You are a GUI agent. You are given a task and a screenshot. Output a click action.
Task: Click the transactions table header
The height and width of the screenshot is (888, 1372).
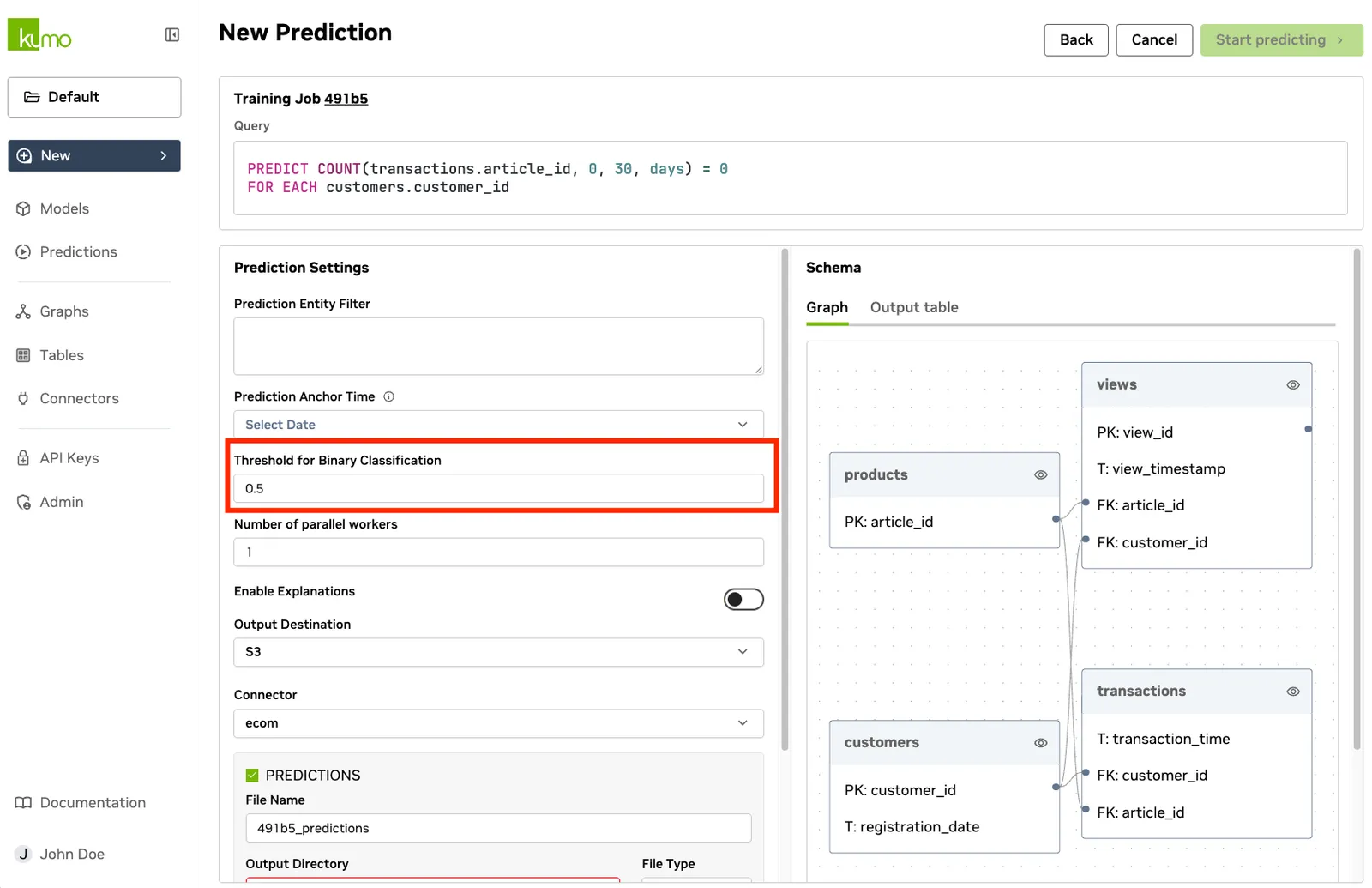(x=1197, y=692)
